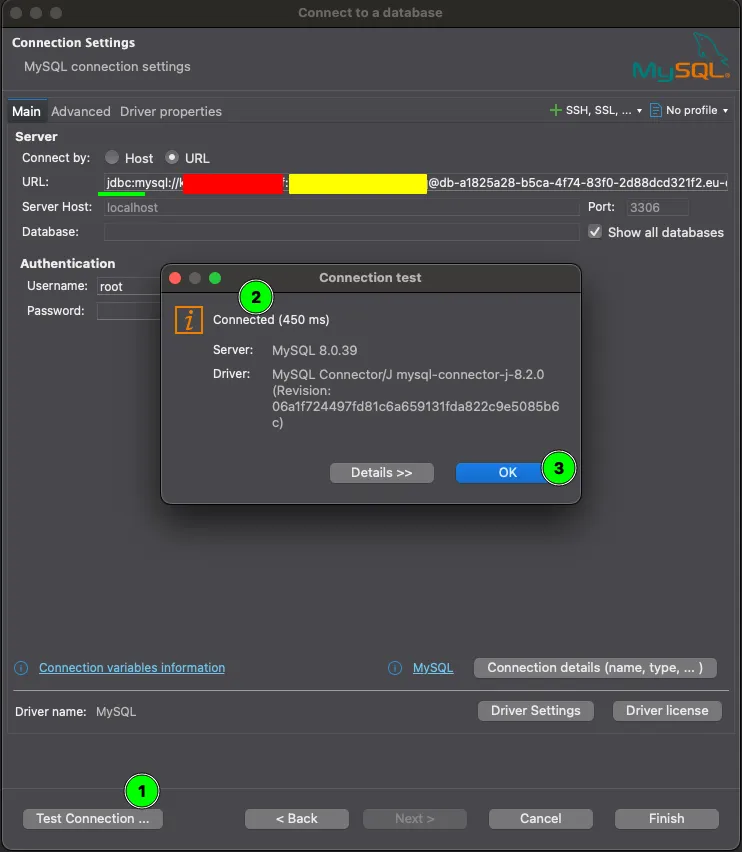Toggle Show all databases checkbox
Image resolution: width=742 pixels, height=852 pixels.
595,232
